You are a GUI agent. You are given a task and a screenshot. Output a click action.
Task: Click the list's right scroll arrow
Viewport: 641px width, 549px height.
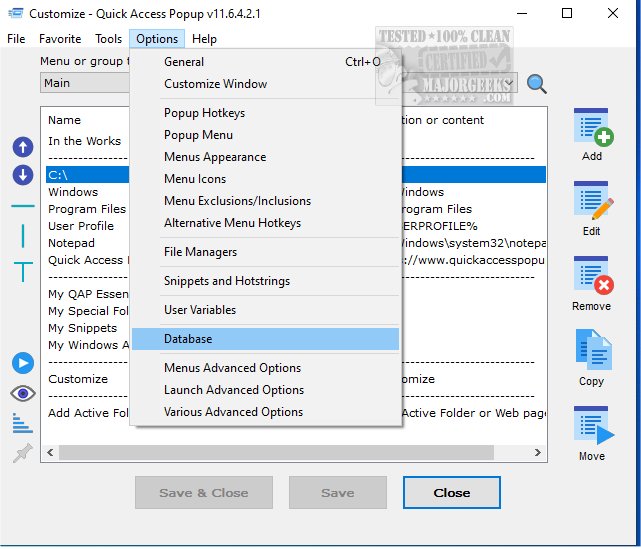(538, 453)
